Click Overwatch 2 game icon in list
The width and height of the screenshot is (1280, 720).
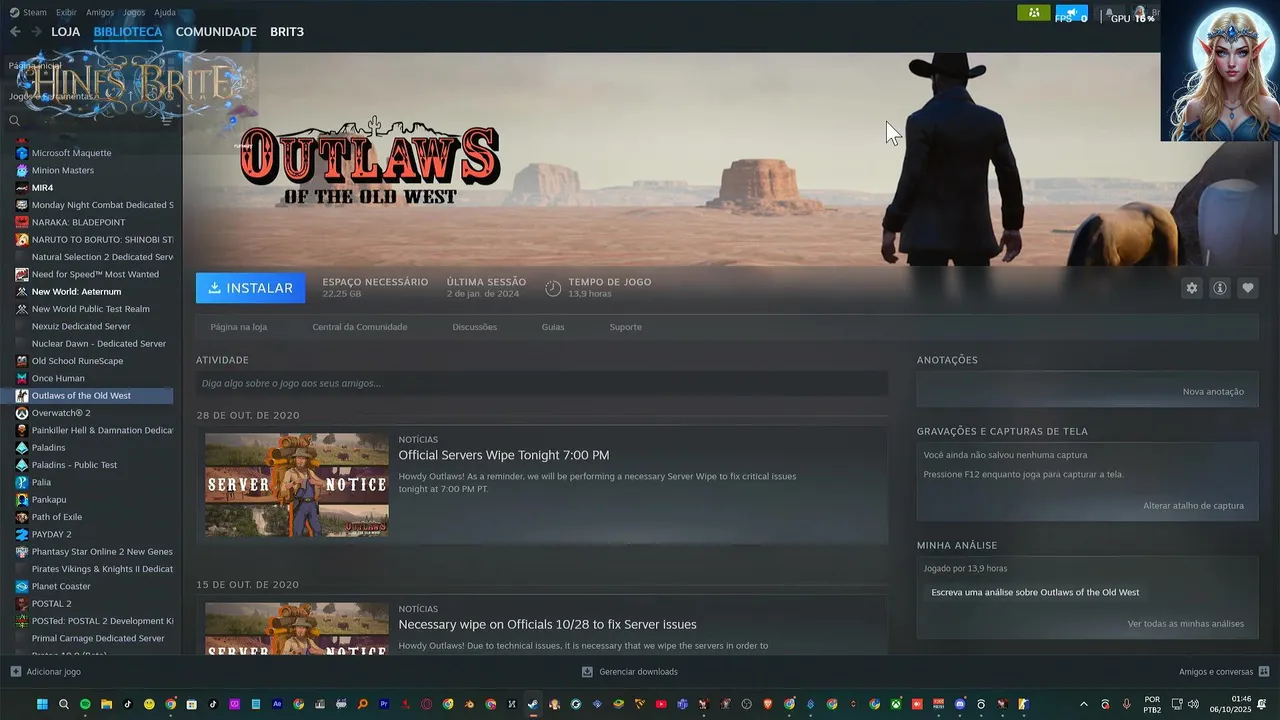[x=22, y=413]
